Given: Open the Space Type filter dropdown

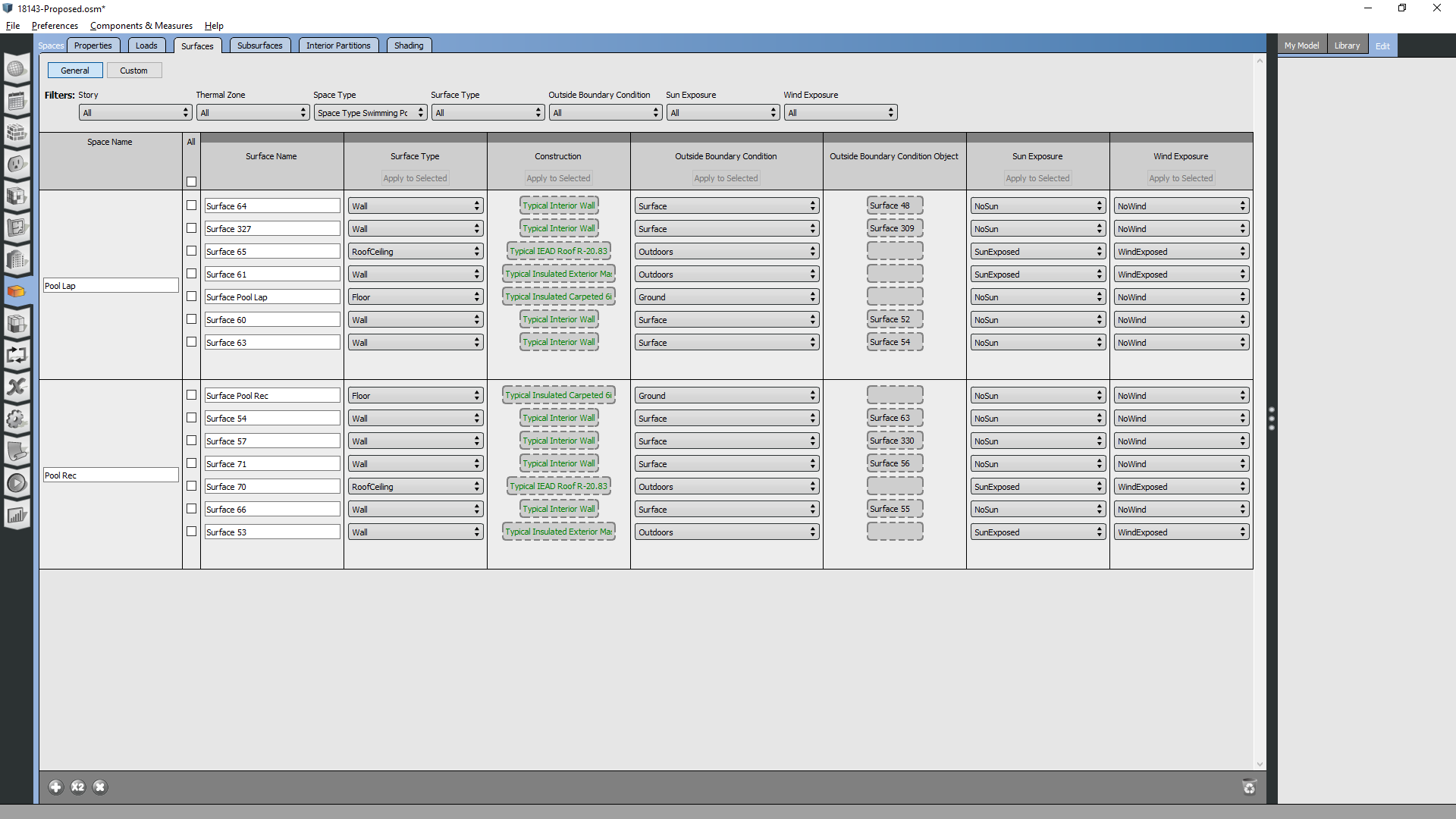Looking at the screenshot, I should coord(369,113).
